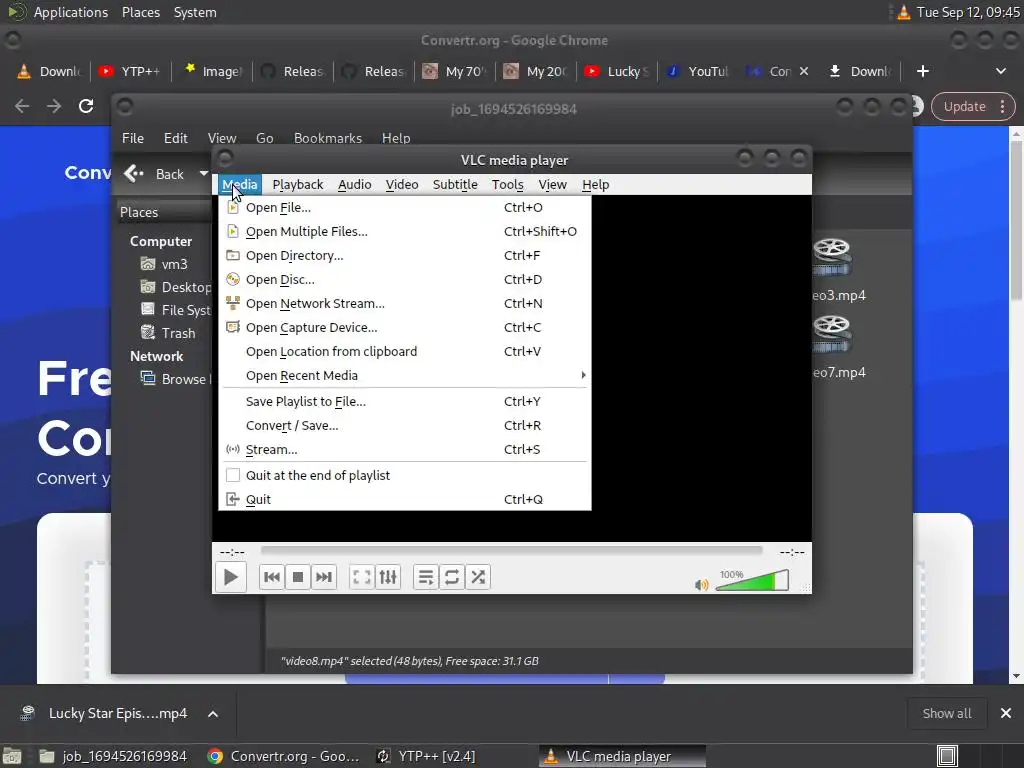Mute audio with the speaker icon
This screenshot has width=1024, height=768.
[701, 584]
